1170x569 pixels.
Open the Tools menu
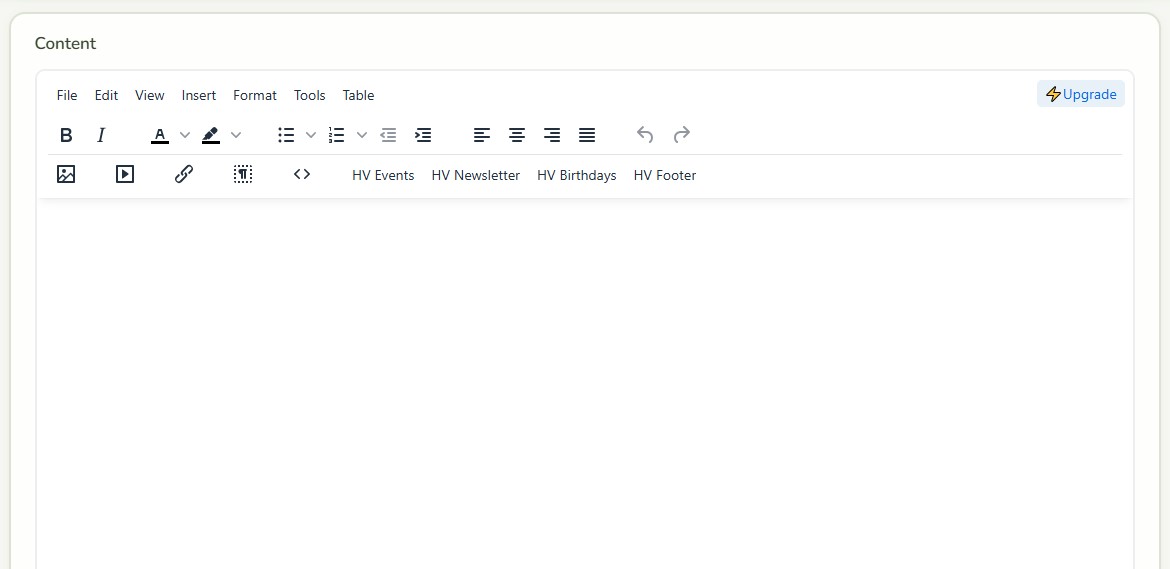(x=310, y=95)
